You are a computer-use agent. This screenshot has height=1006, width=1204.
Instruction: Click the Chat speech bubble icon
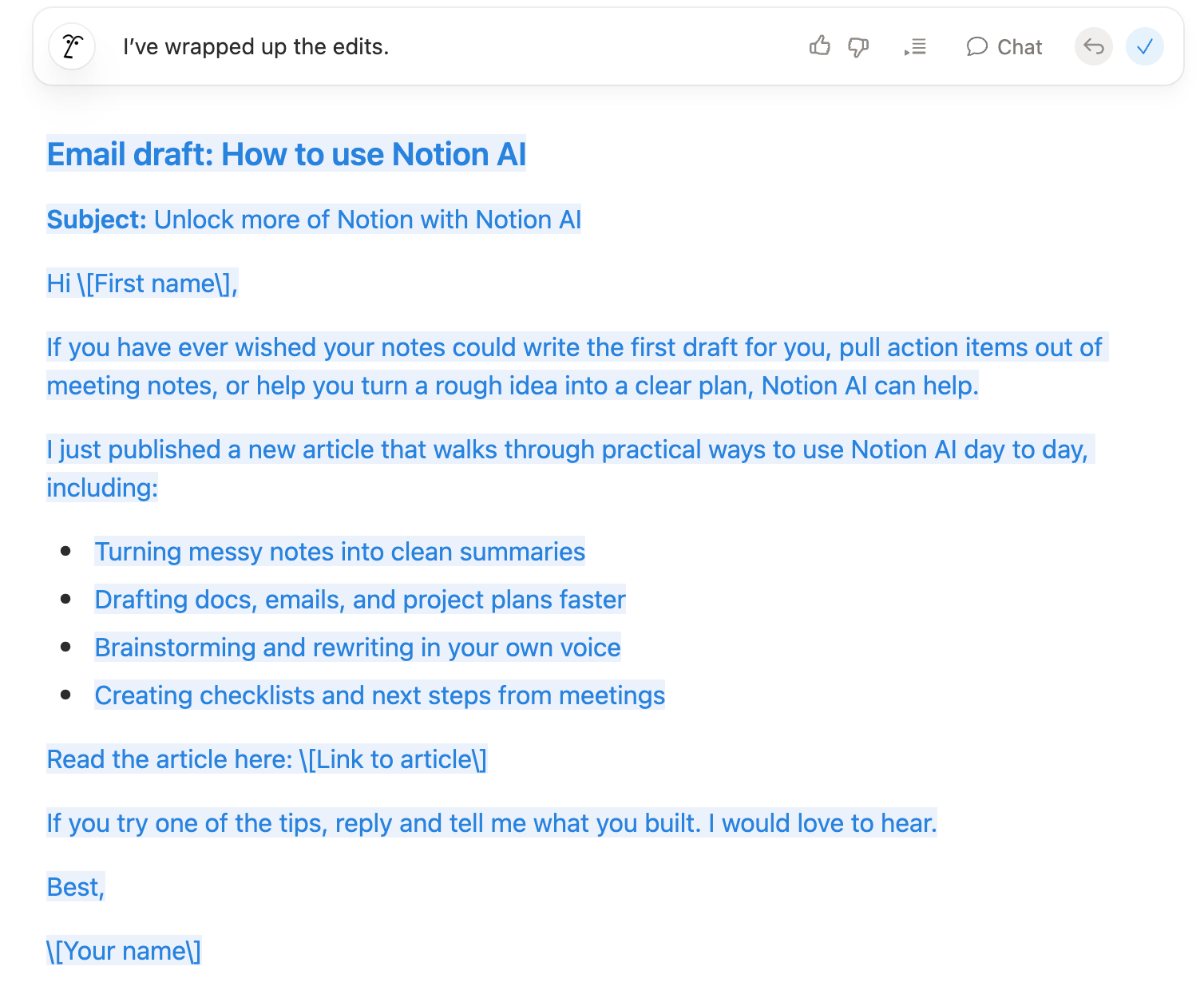tap(976, 46)
